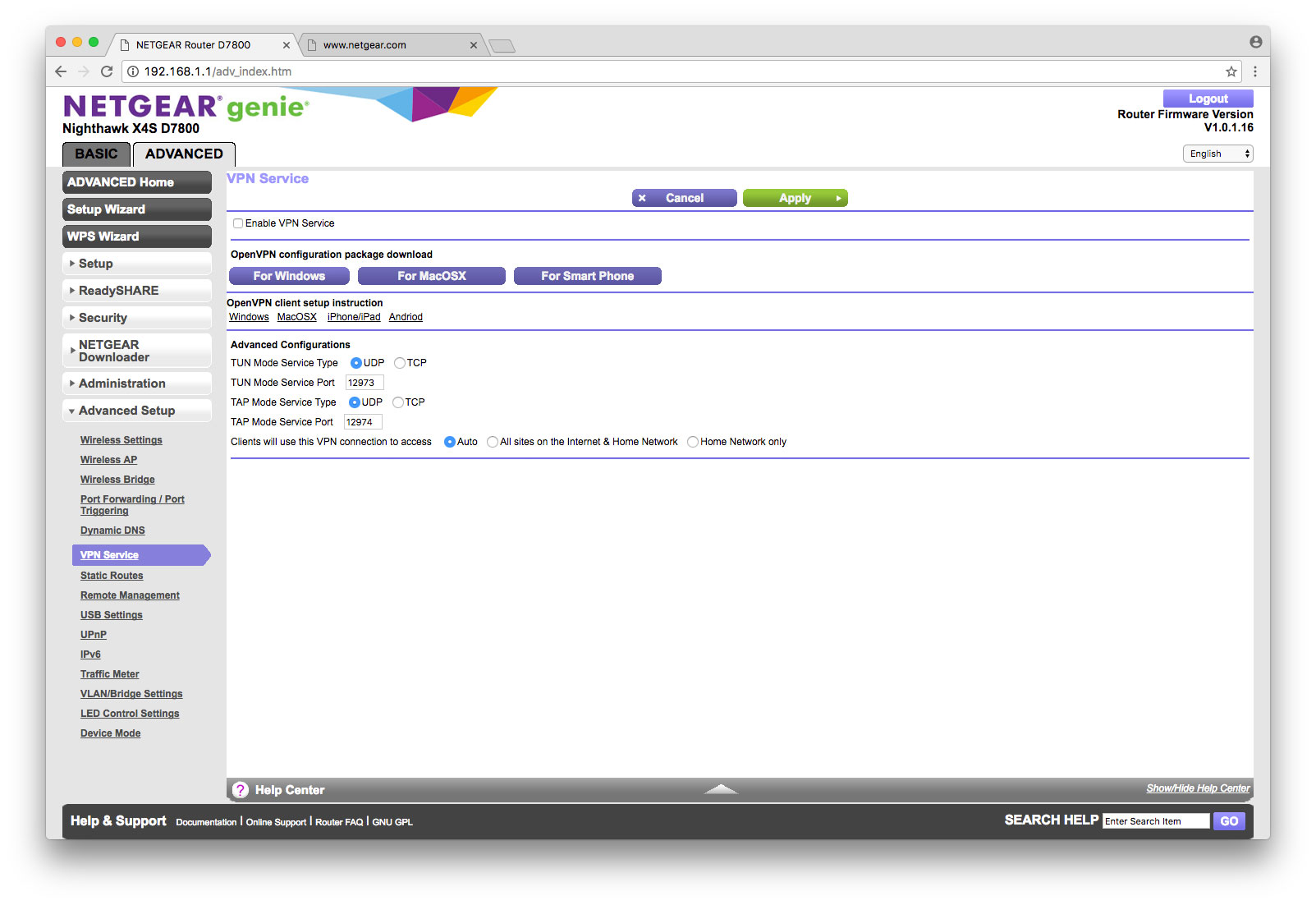Expand the ReadySHARE sidebar section
Image resolution: width=1316 pixels, height=905 pixels.
click(137, 291)
